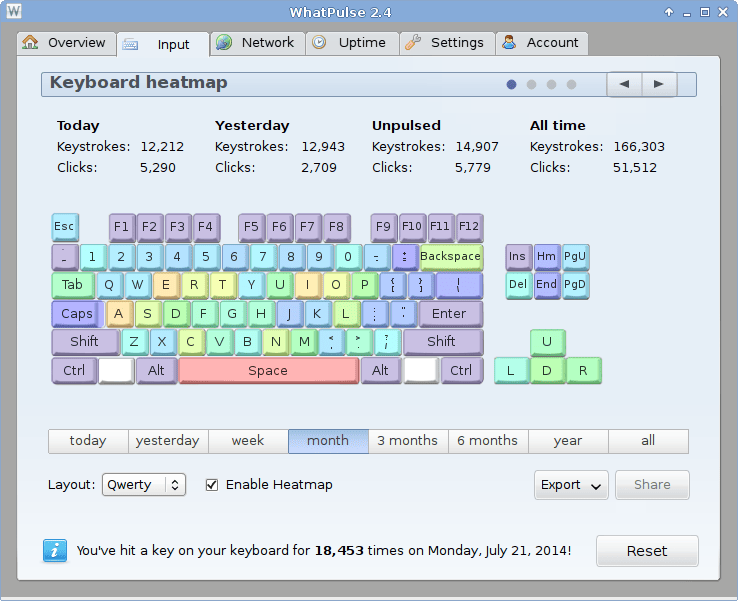Click the Enter key on heatmap
738x601 pixels.
point(449,314)
